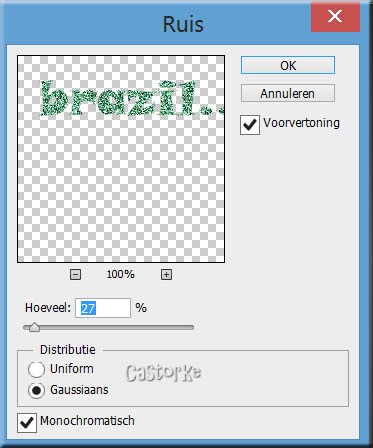Image resolution: width=373 pixels, height=448 pixels.
Task: Click the Monochromatisch label text
Action: tap(87, 421)
